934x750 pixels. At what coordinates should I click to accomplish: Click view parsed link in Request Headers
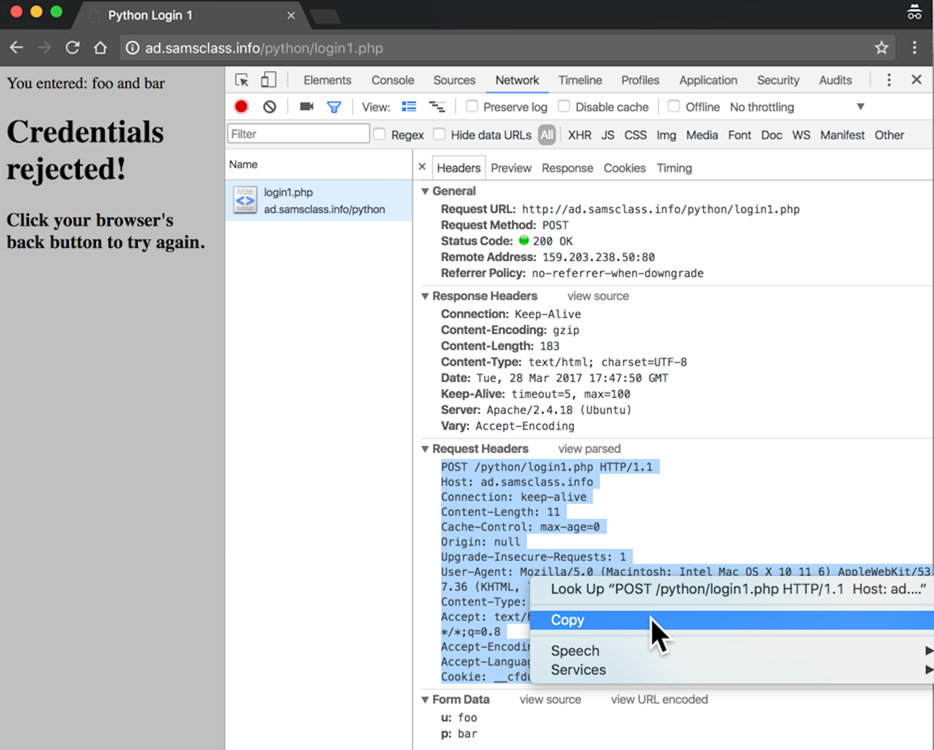click(x=589, y=449)
